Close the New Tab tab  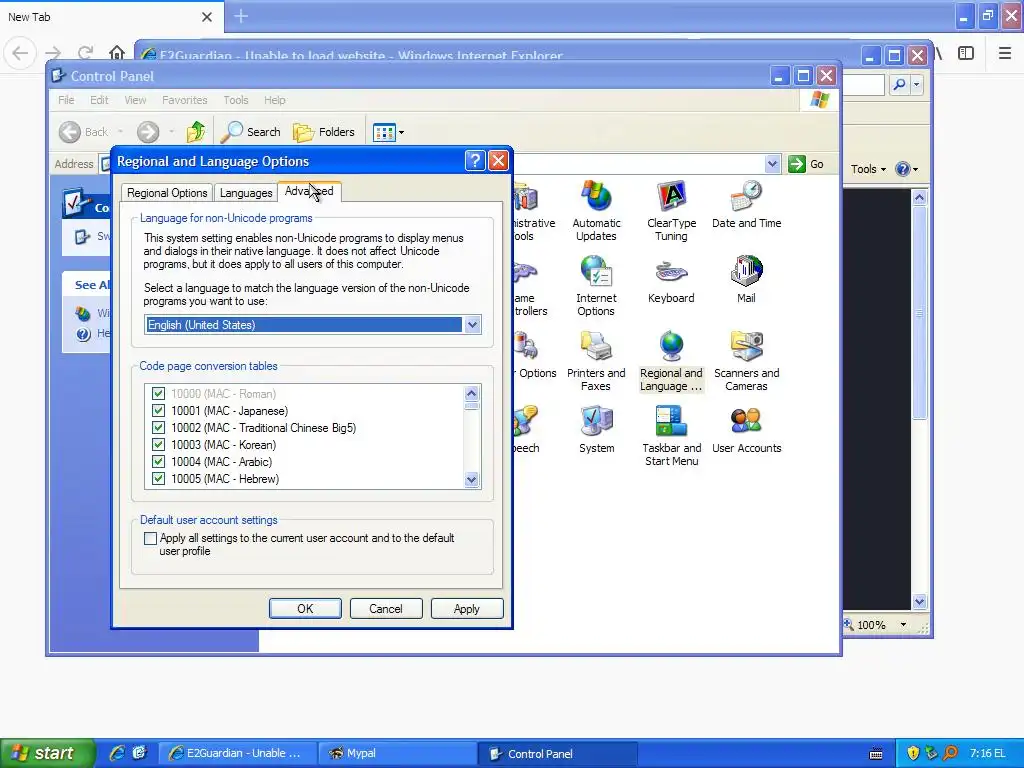[x=207, y=17]
